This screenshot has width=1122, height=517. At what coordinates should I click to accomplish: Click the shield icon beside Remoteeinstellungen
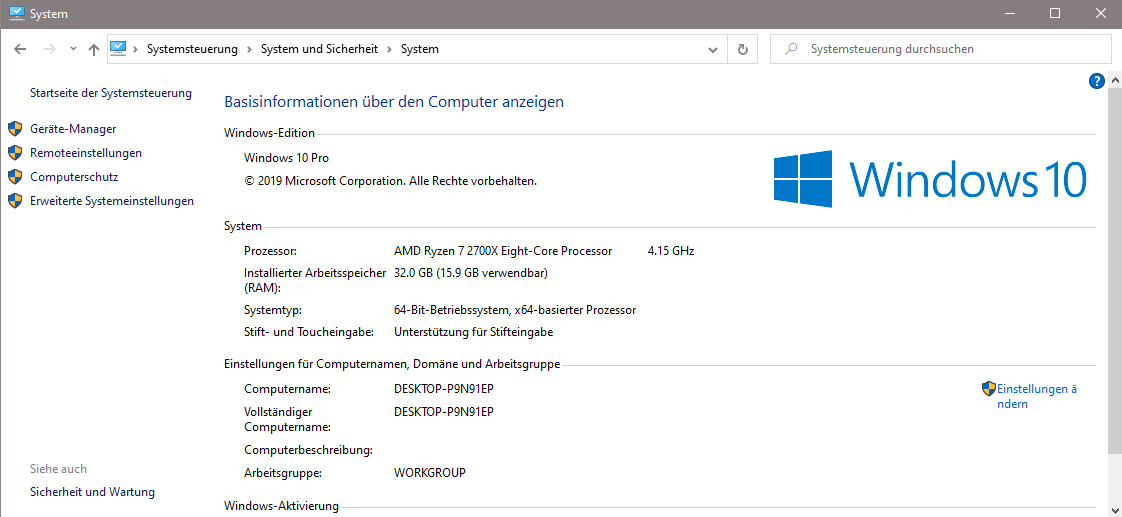point(15,153)
